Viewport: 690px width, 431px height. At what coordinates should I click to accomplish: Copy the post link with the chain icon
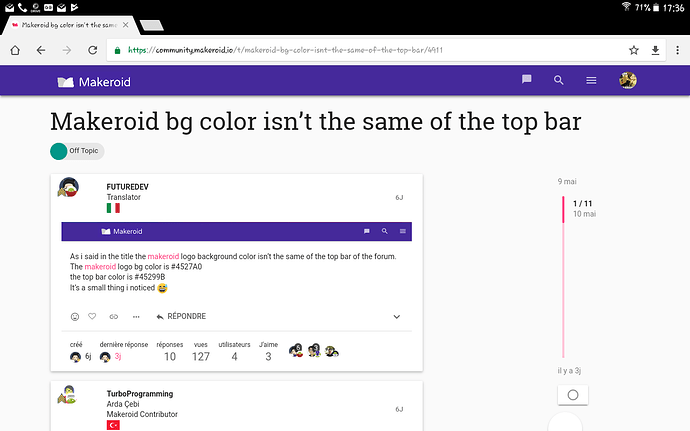coord(114,317)
